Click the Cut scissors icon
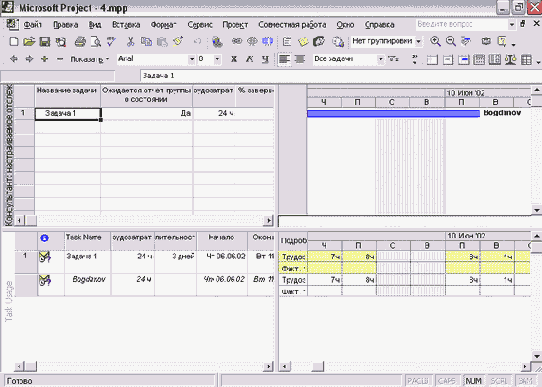Viewport: 542px width, 387px height. coord(130,42)
